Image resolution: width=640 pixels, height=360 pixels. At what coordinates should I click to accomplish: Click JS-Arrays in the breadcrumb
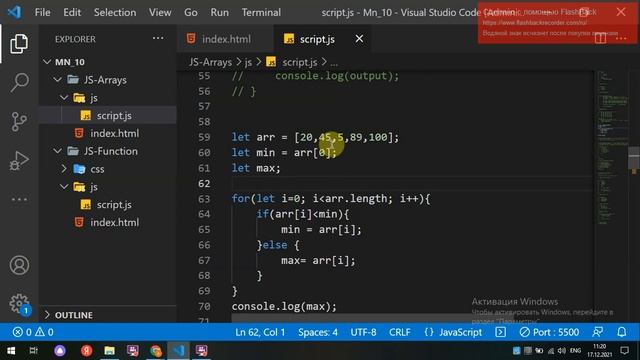210,62
